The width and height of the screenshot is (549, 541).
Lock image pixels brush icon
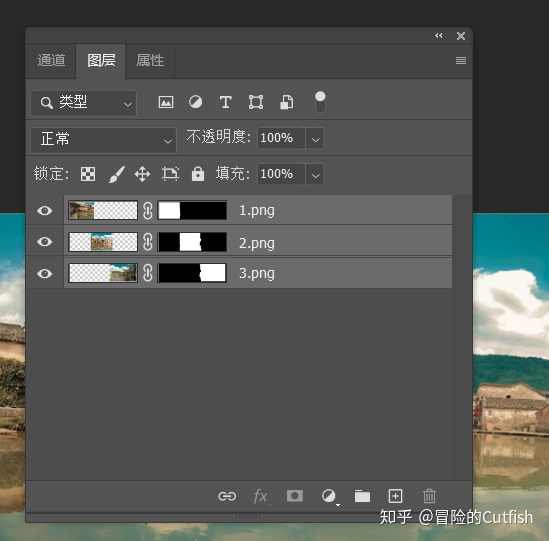[x=117, y=174]
